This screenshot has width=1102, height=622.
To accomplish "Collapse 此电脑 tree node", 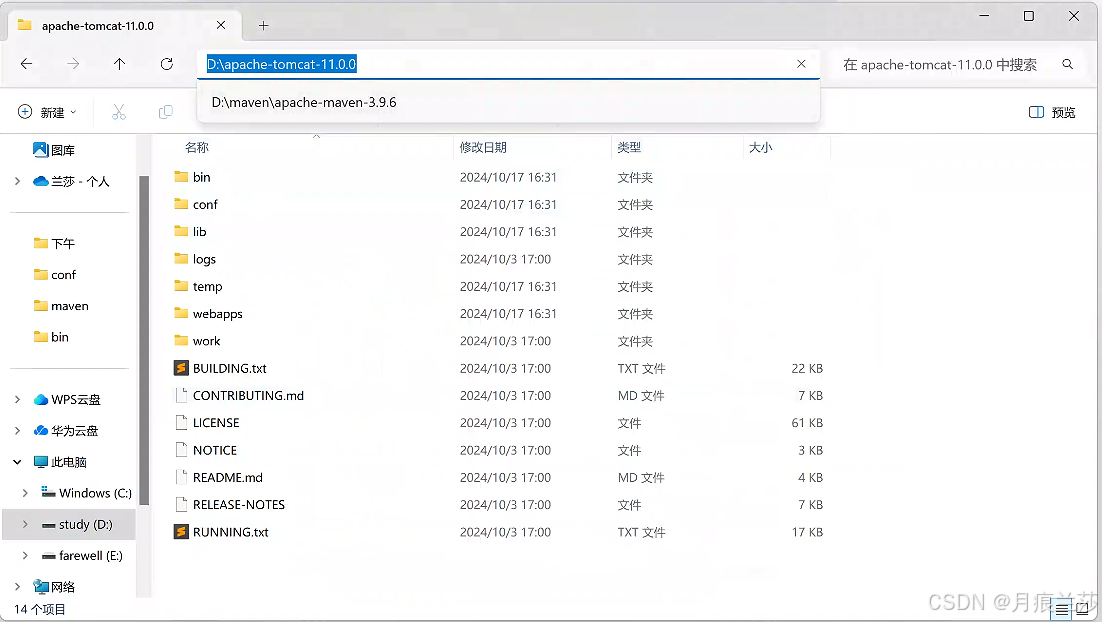I will pos(18,462).
